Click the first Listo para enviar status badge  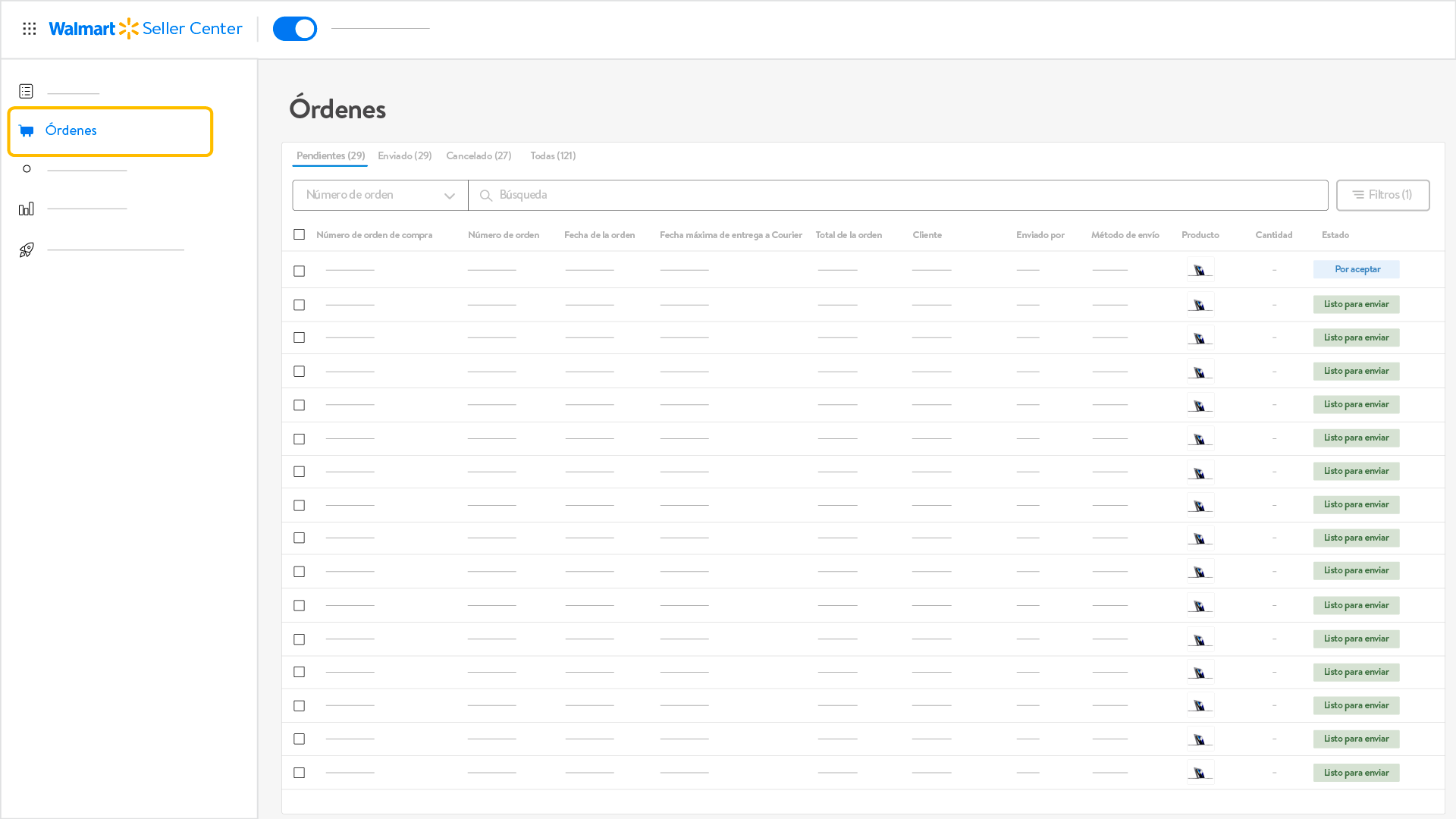1357,304
